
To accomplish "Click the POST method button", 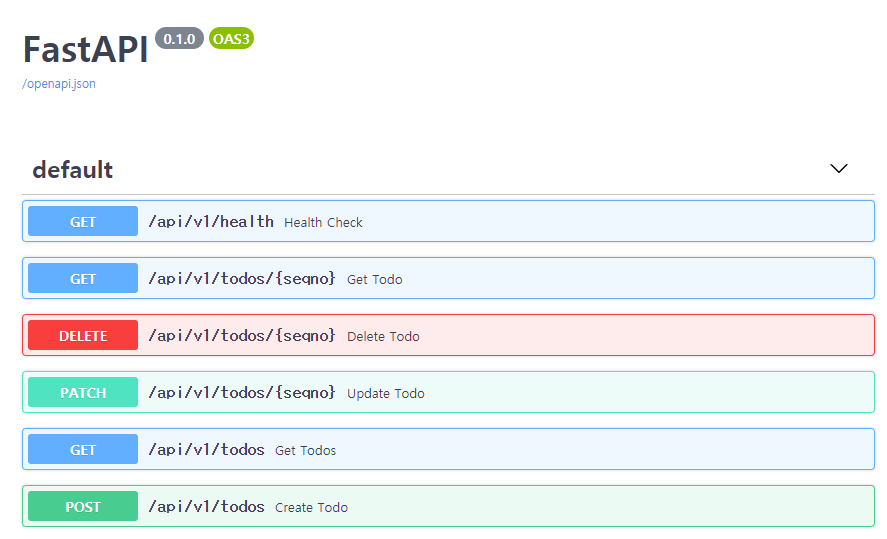I will [83, 506].
